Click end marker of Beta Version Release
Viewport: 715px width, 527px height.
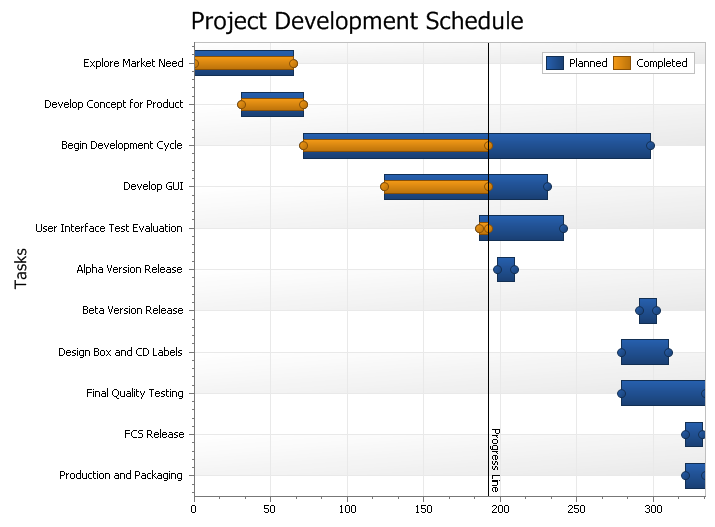coord(657,310)
